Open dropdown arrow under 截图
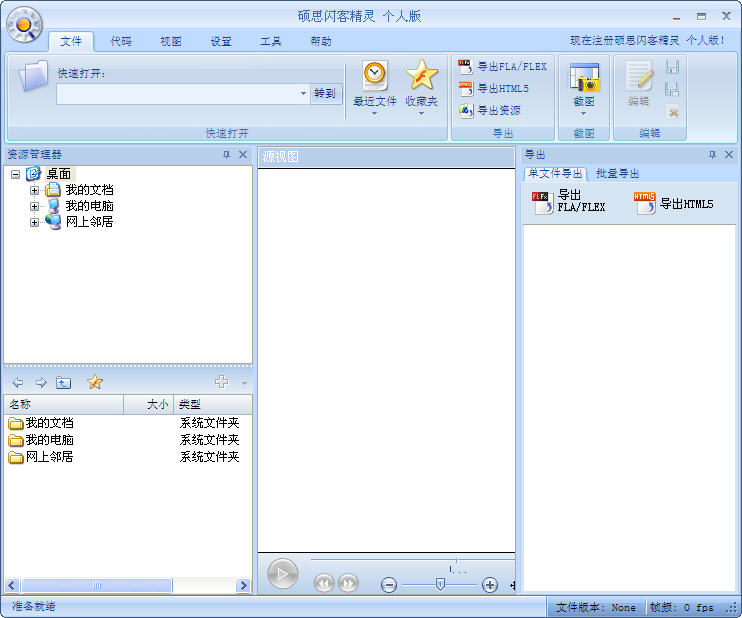The width and height of the screenshot is (742, 618). point(583,114)
